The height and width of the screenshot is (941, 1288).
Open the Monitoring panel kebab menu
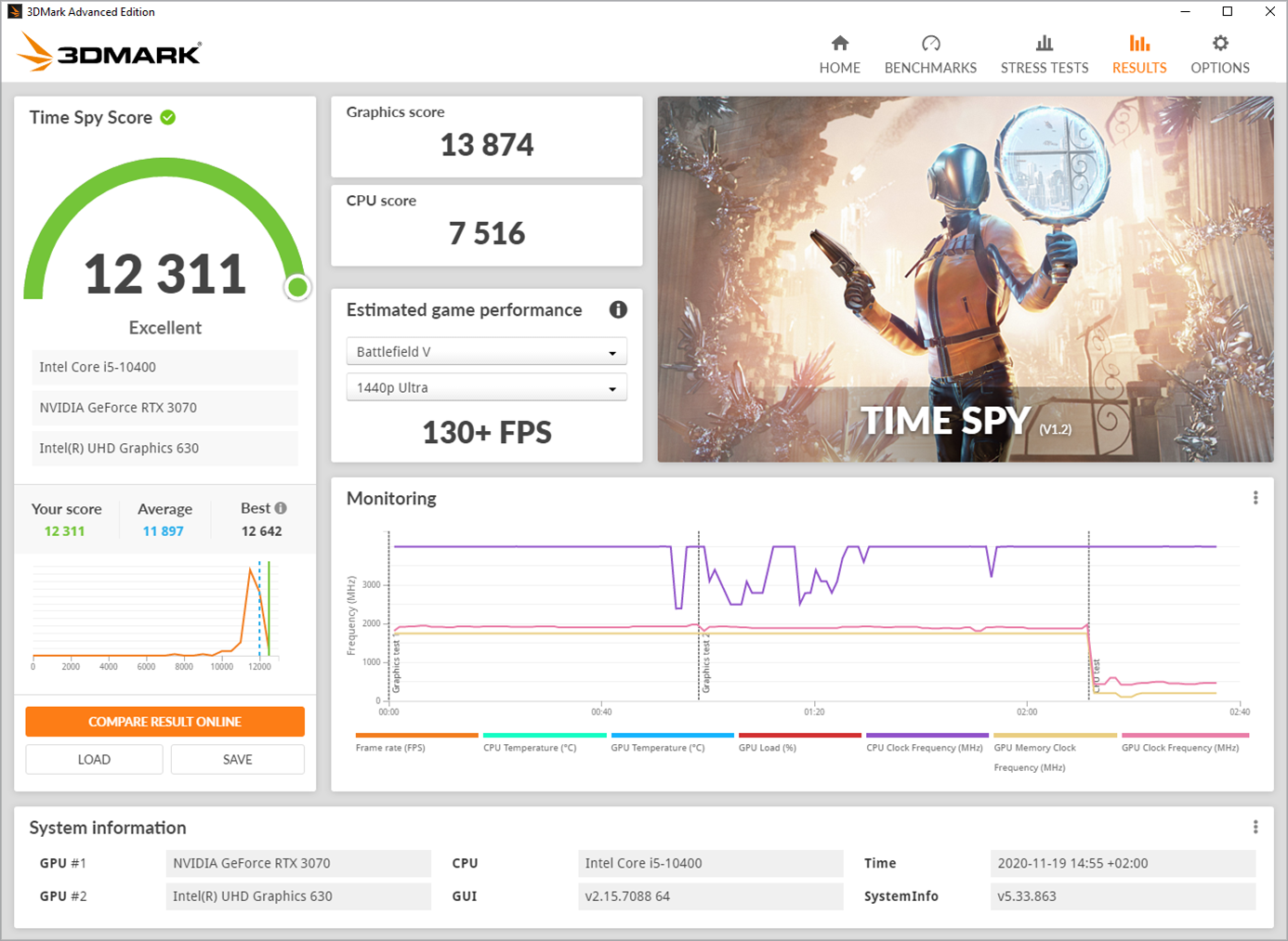1255,497
